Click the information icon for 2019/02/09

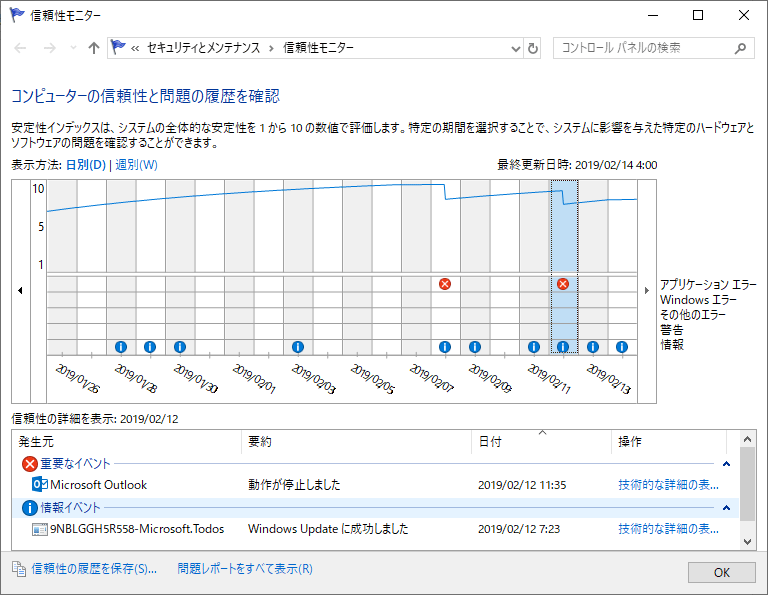tap(475, 347)
